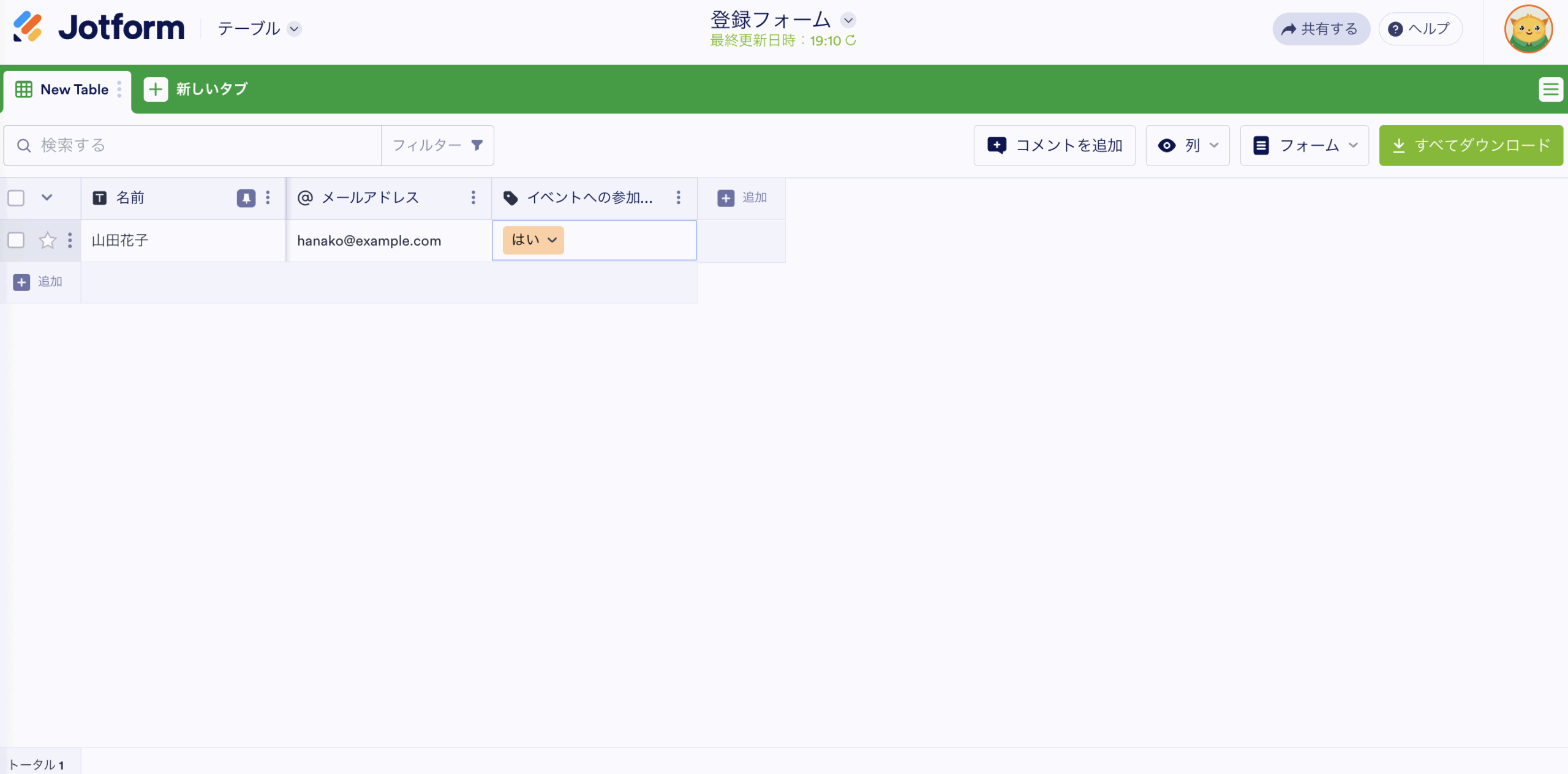
Task: Open the hamburger menu on green bar
Action: click(x=1550, y=89)
